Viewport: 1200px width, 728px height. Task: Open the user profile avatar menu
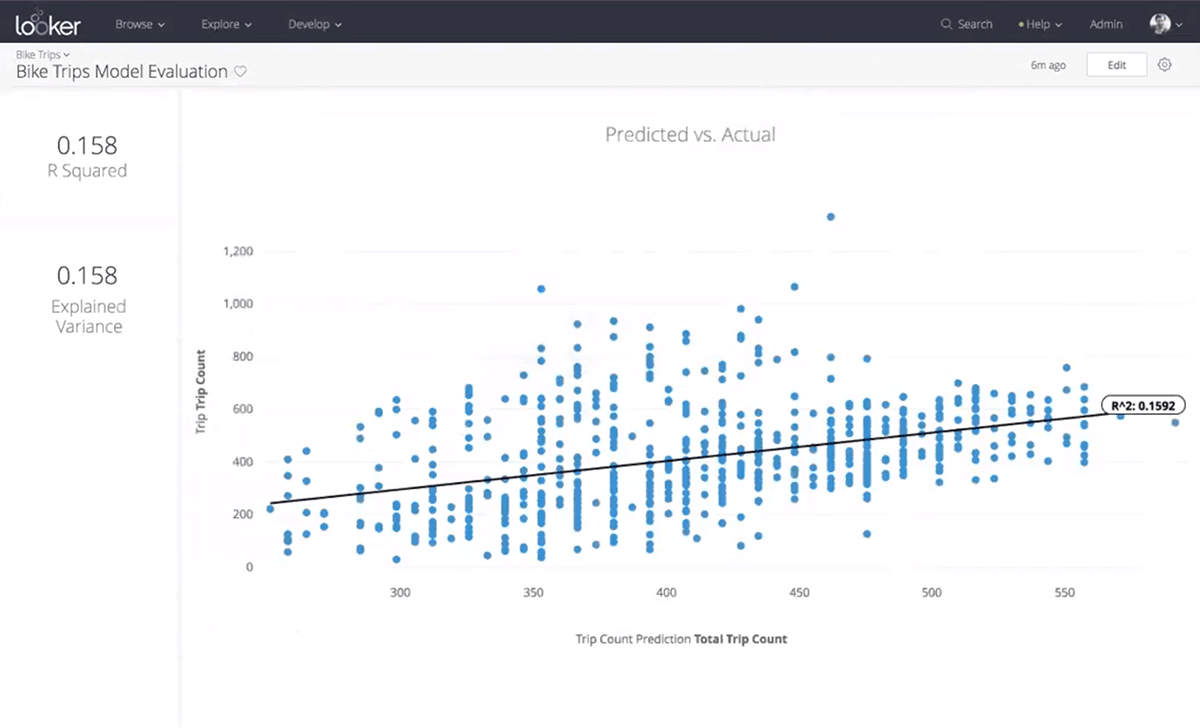[x=1161, y=24]
